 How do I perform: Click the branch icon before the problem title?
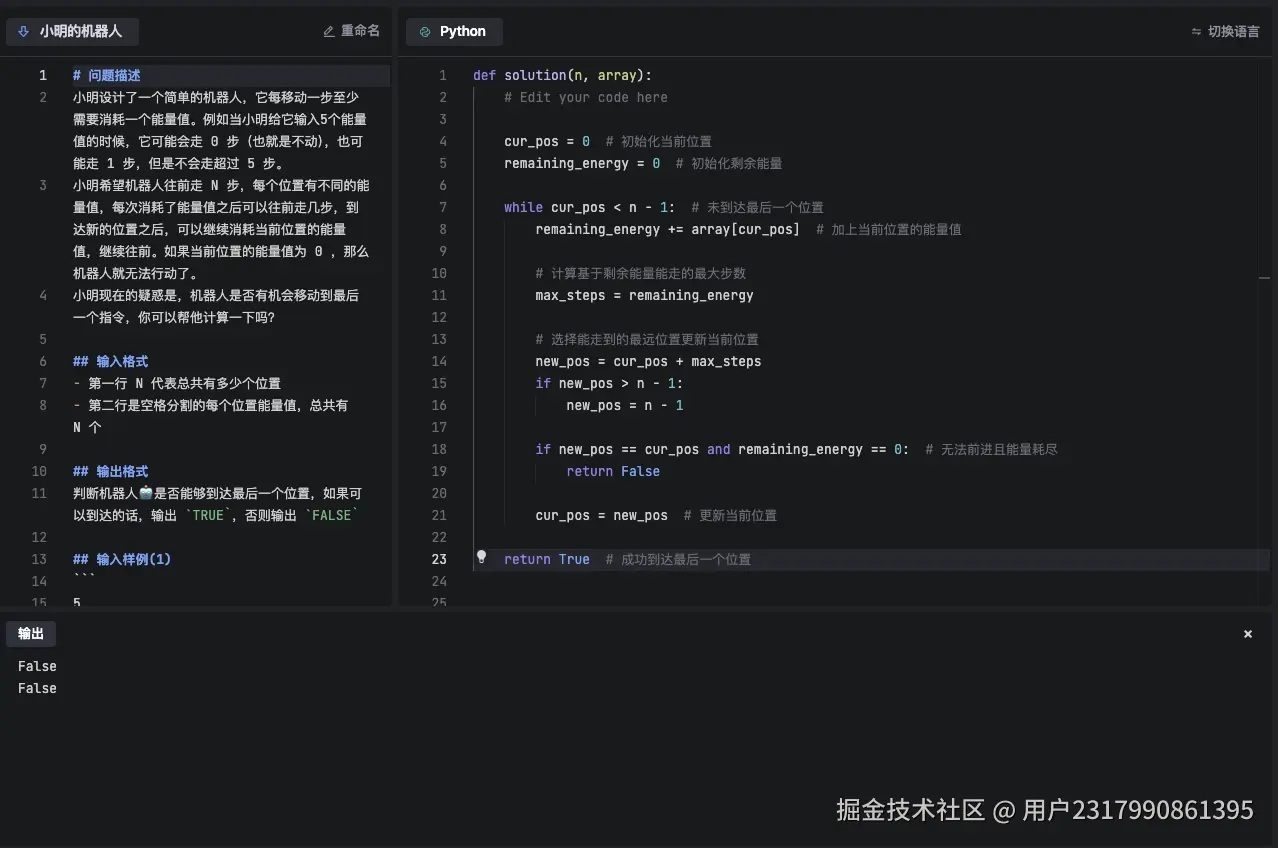(22, 31)
